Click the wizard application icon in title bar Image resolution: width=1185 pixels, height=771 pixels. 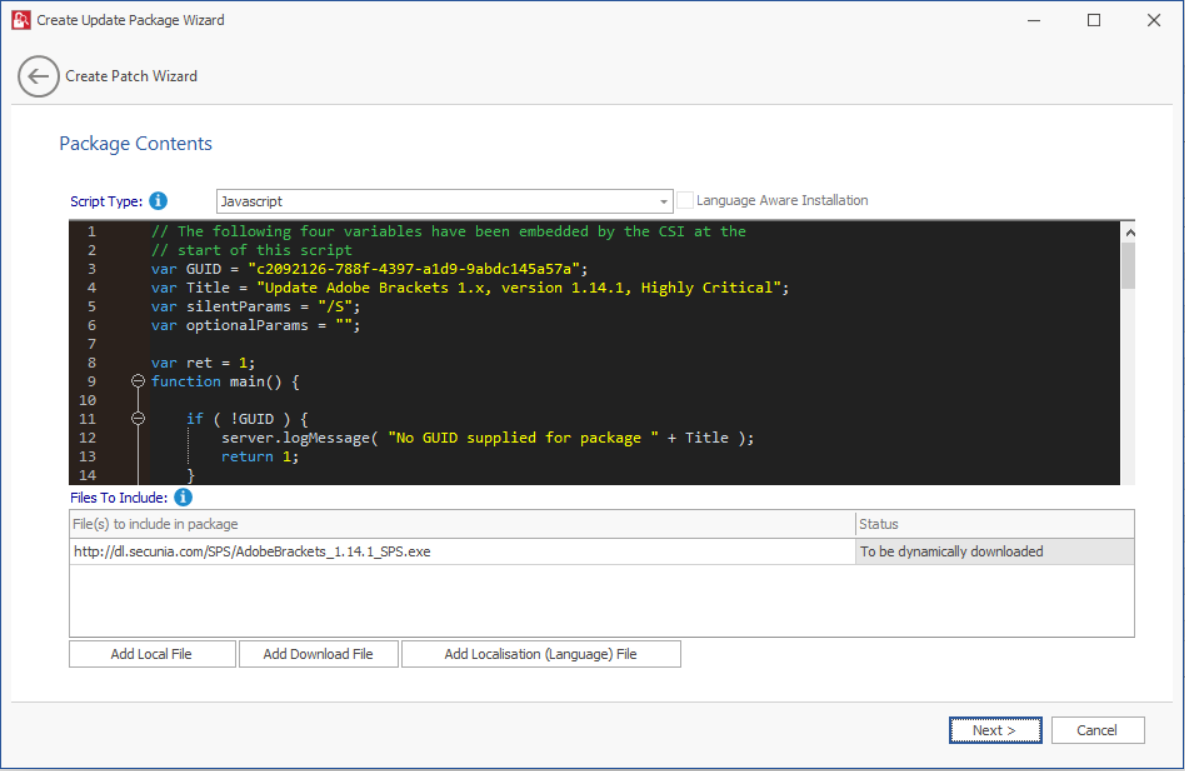tap(20, 20)
